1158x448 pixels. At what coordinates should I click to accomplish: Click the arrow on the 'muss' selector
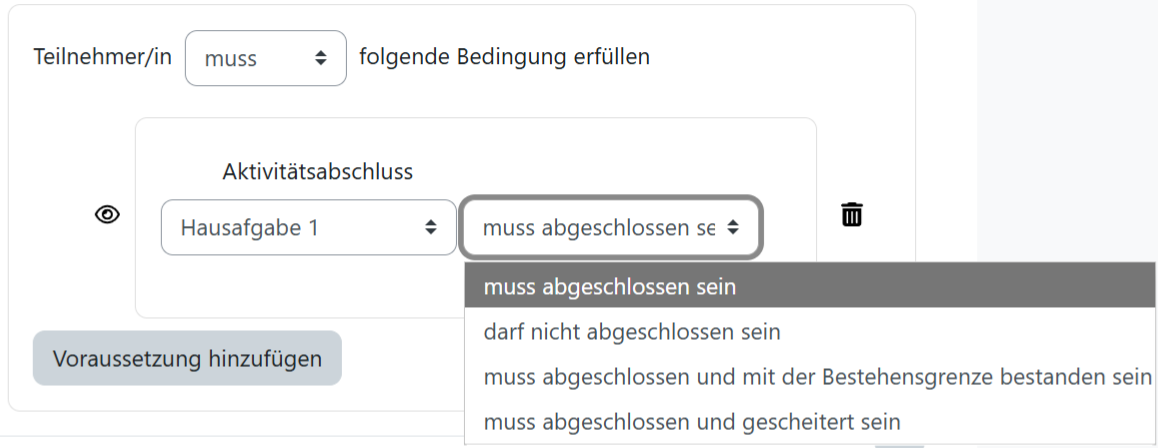pos(321,58)
